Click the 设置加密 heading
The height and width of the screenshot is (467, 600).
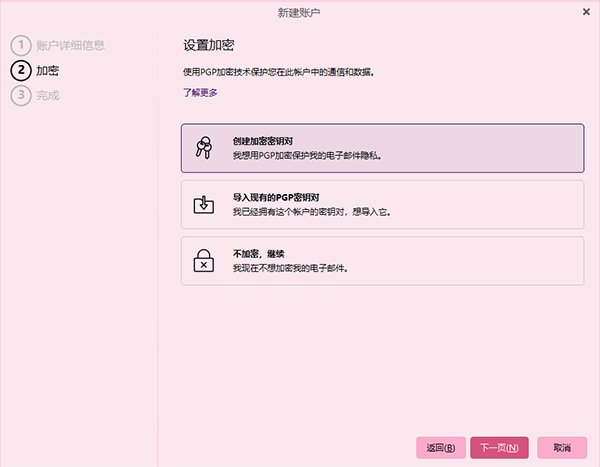tap(209, 45)
